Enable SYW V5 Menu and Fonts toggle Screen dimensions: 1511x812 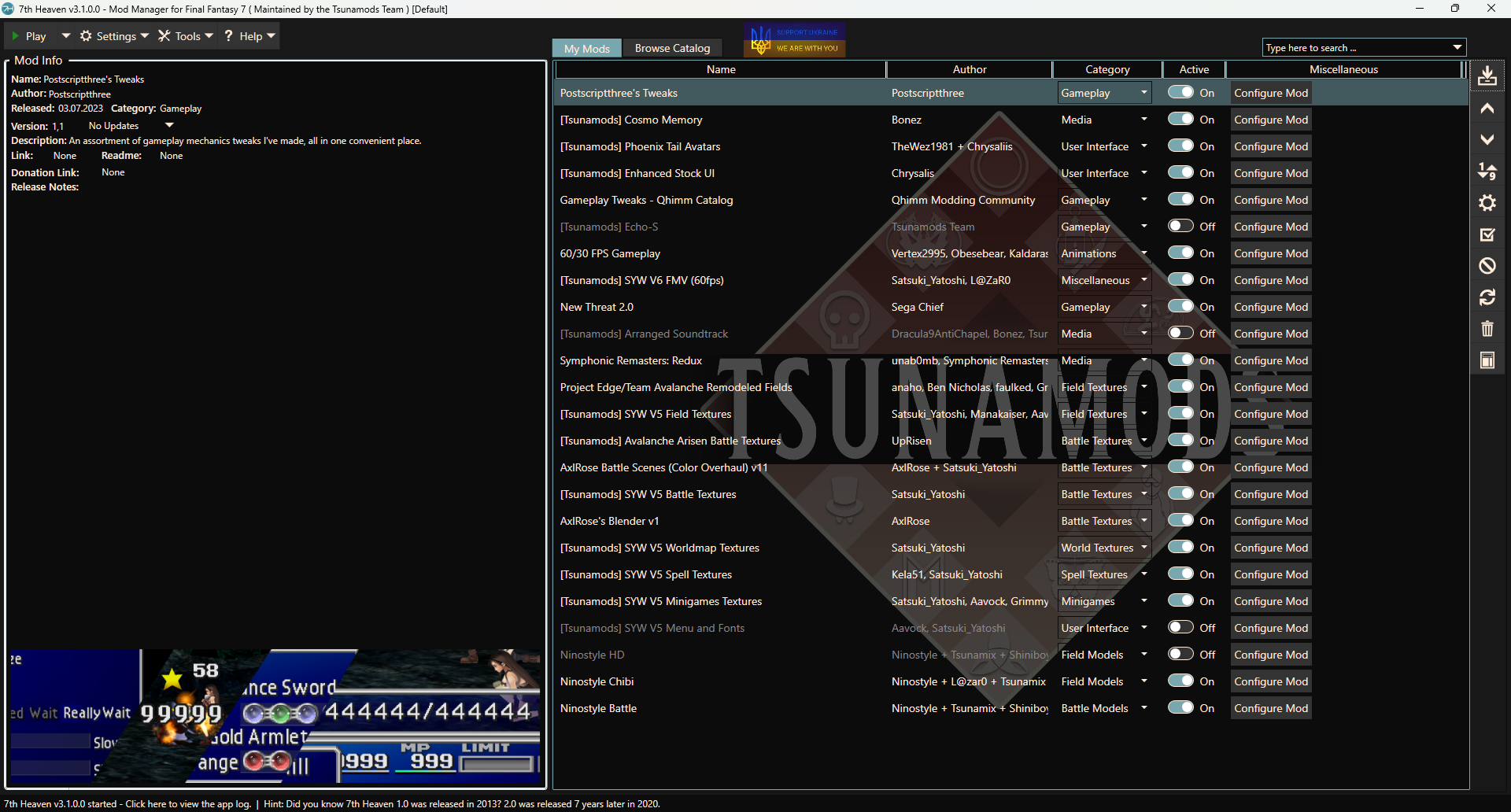(x=1180, y=627)
